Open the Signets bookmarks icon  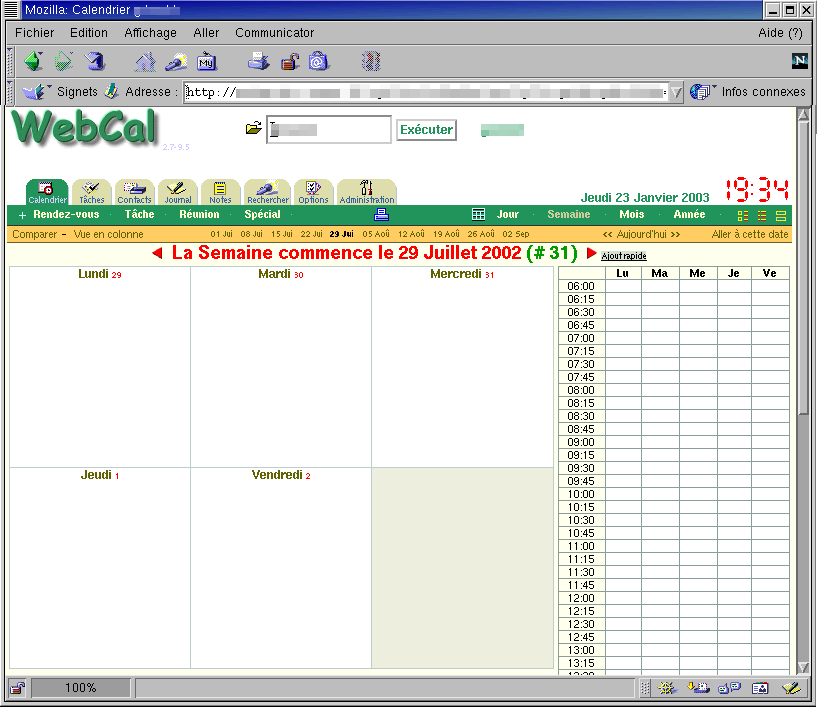click(x=34, y=92)
